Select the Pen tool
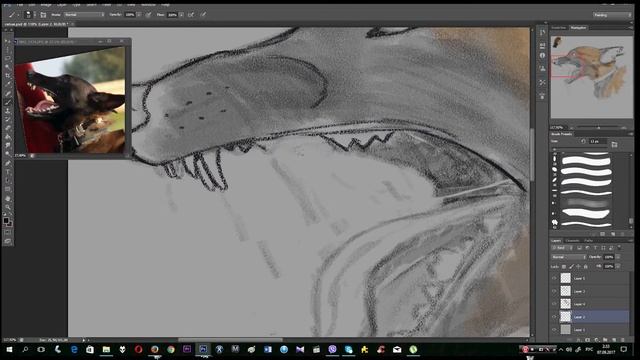 click(x=8, y=163)
